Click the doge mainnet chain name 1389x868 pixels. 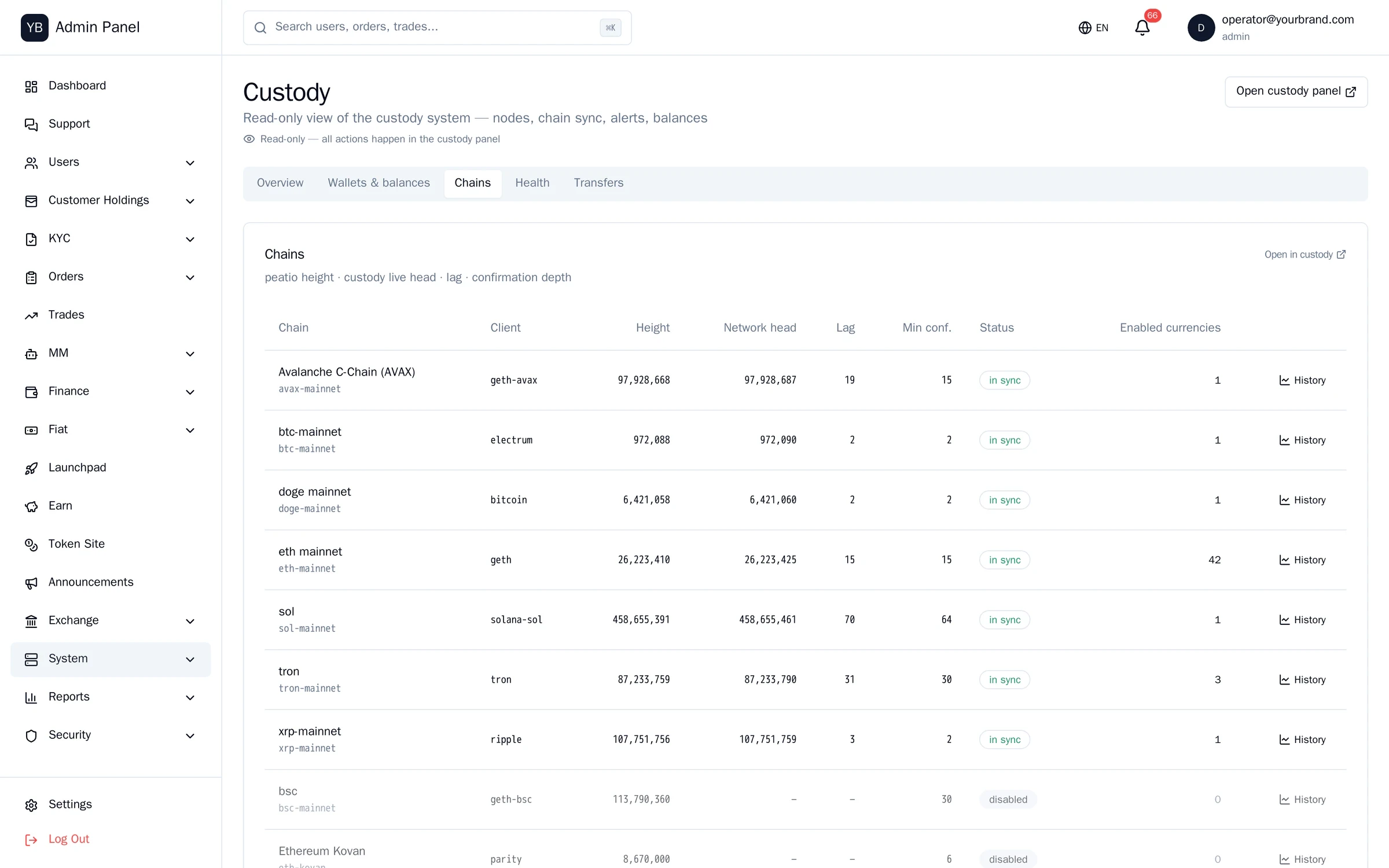point(314,492)
